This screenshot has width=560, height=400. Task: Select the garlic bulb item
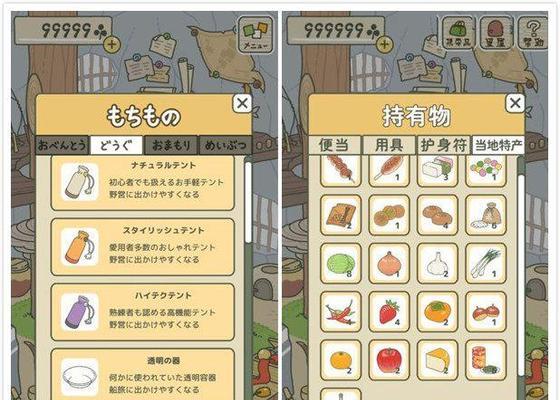coord(438,263)
